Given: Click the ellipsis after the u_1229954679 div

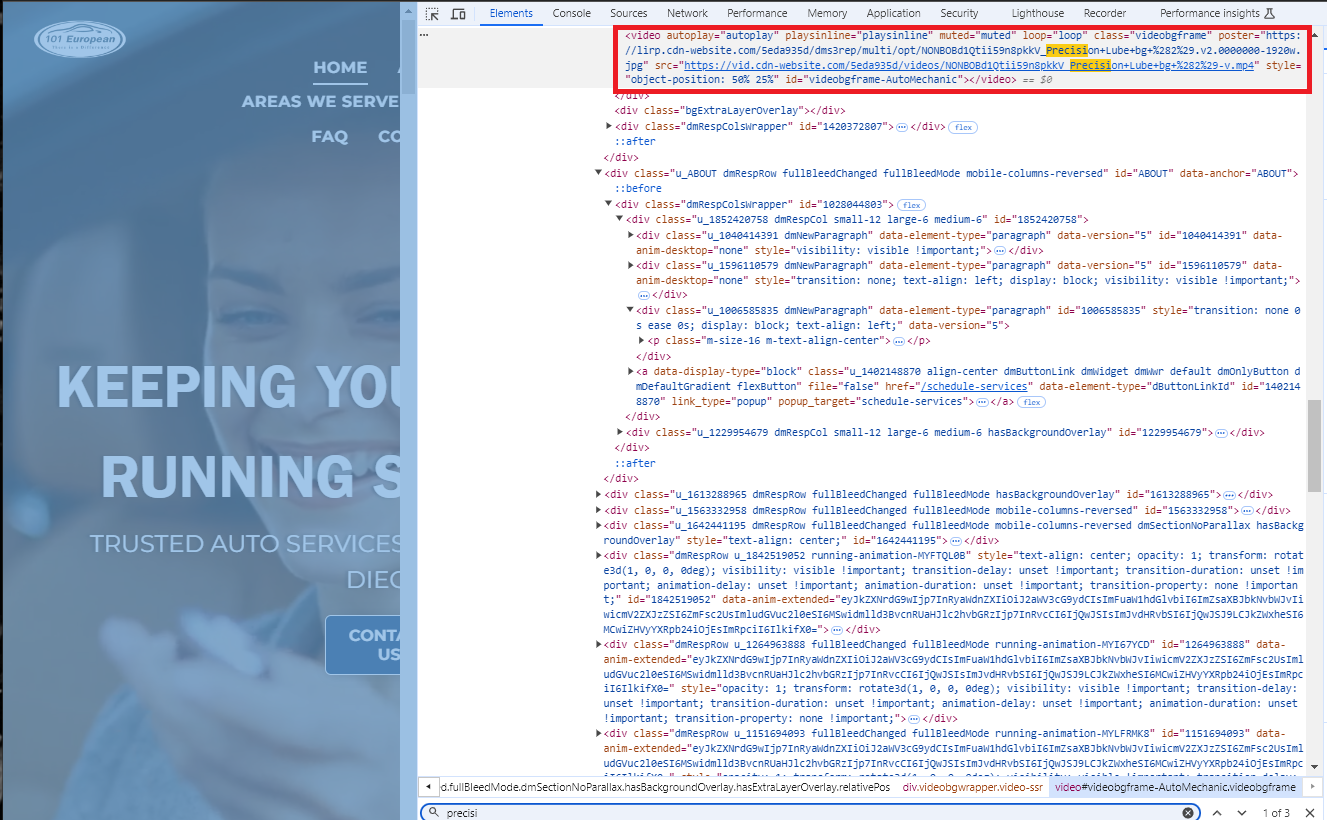Looking at the screenshot, I should [x=1221, y=433].
